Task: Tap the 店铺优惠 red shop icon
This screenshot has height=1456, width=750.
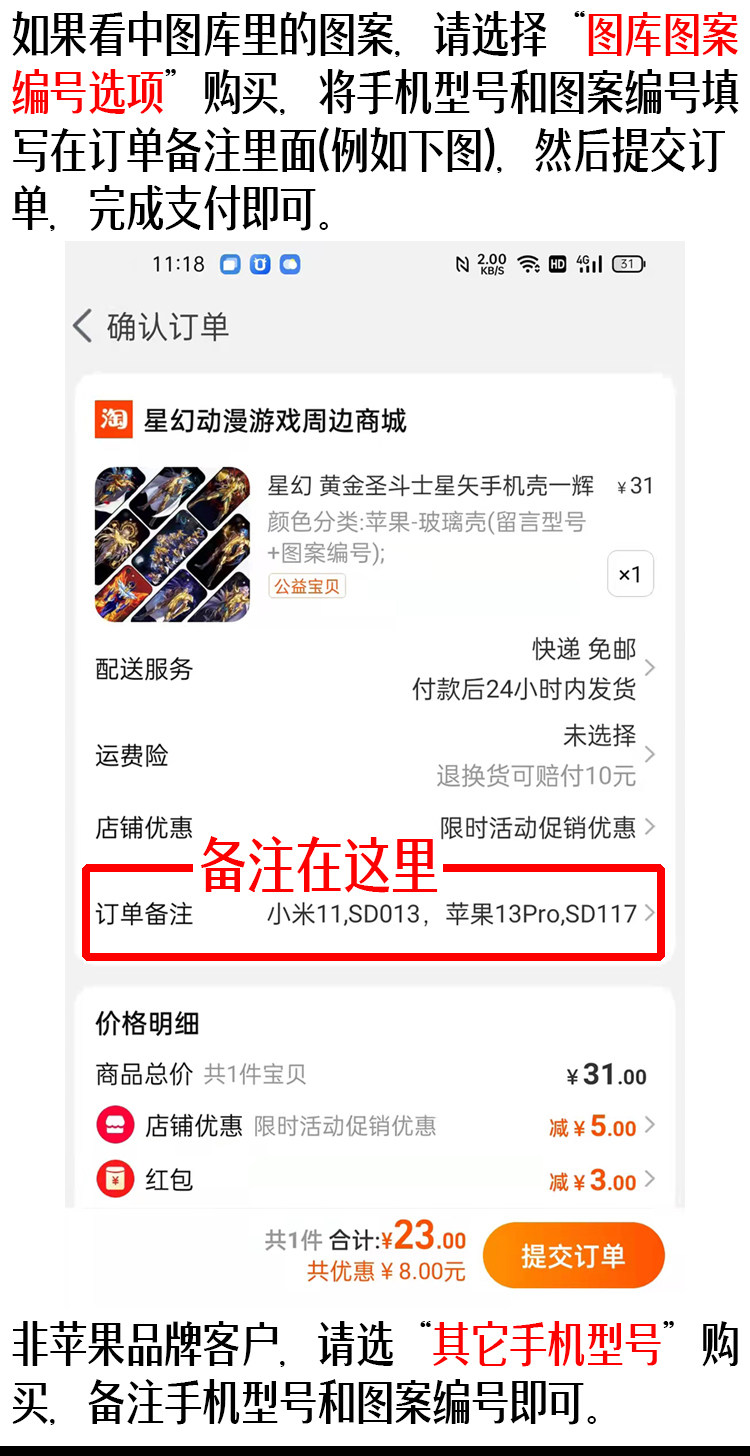Action: (115, 1126)
